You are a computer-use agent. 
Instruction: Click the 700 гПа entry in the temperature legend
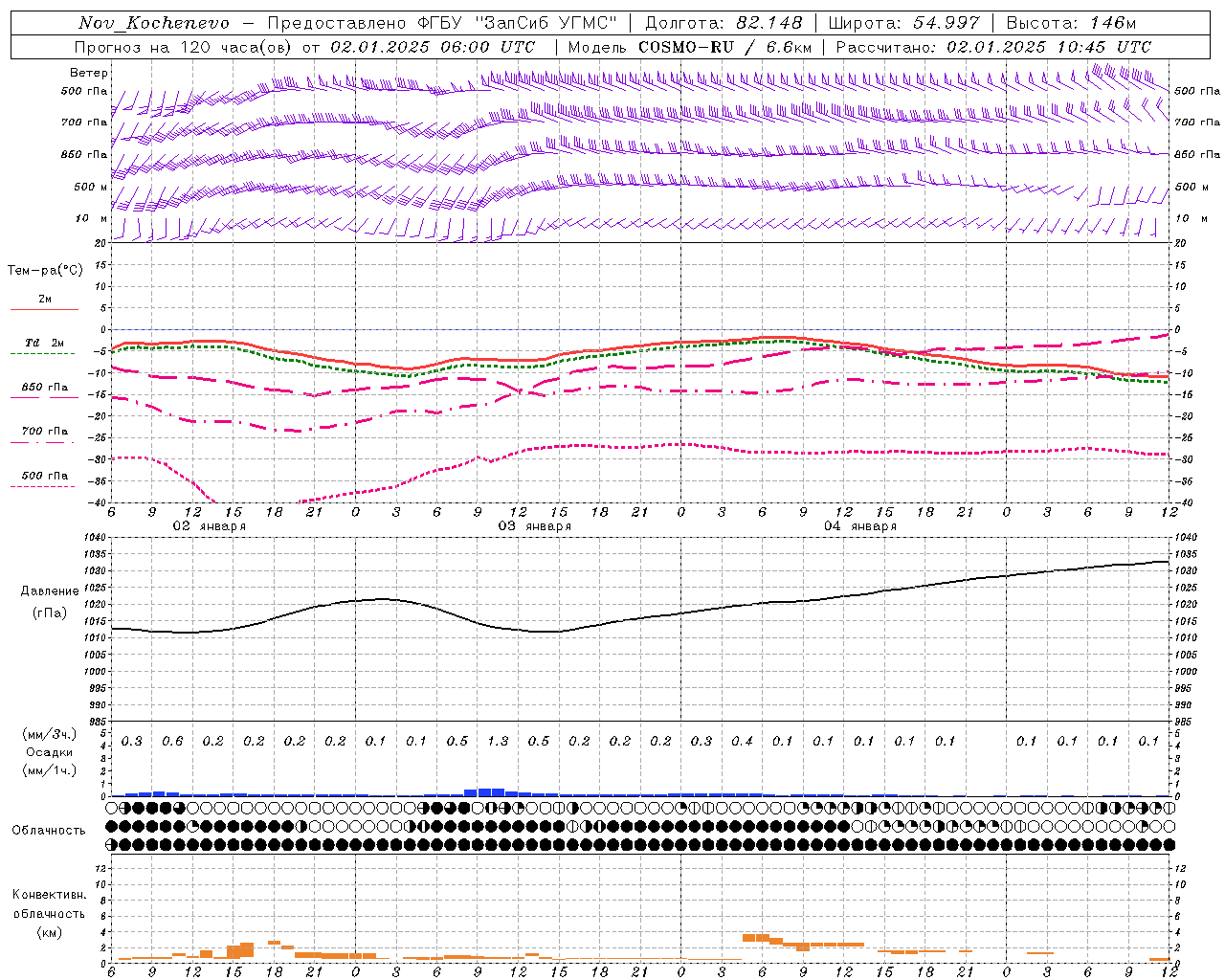45,432
